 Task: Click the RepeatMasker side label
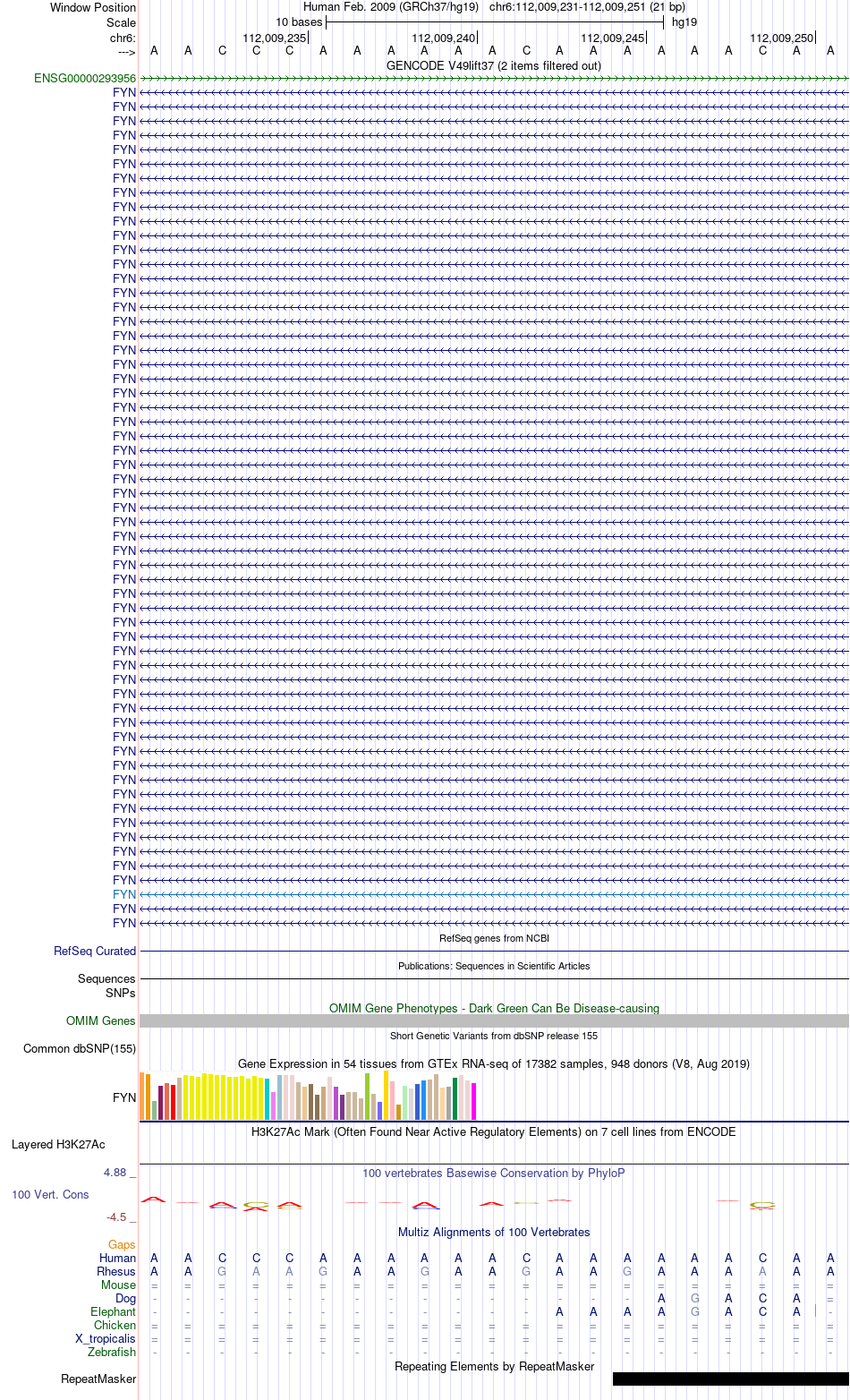click(98, 1379)
